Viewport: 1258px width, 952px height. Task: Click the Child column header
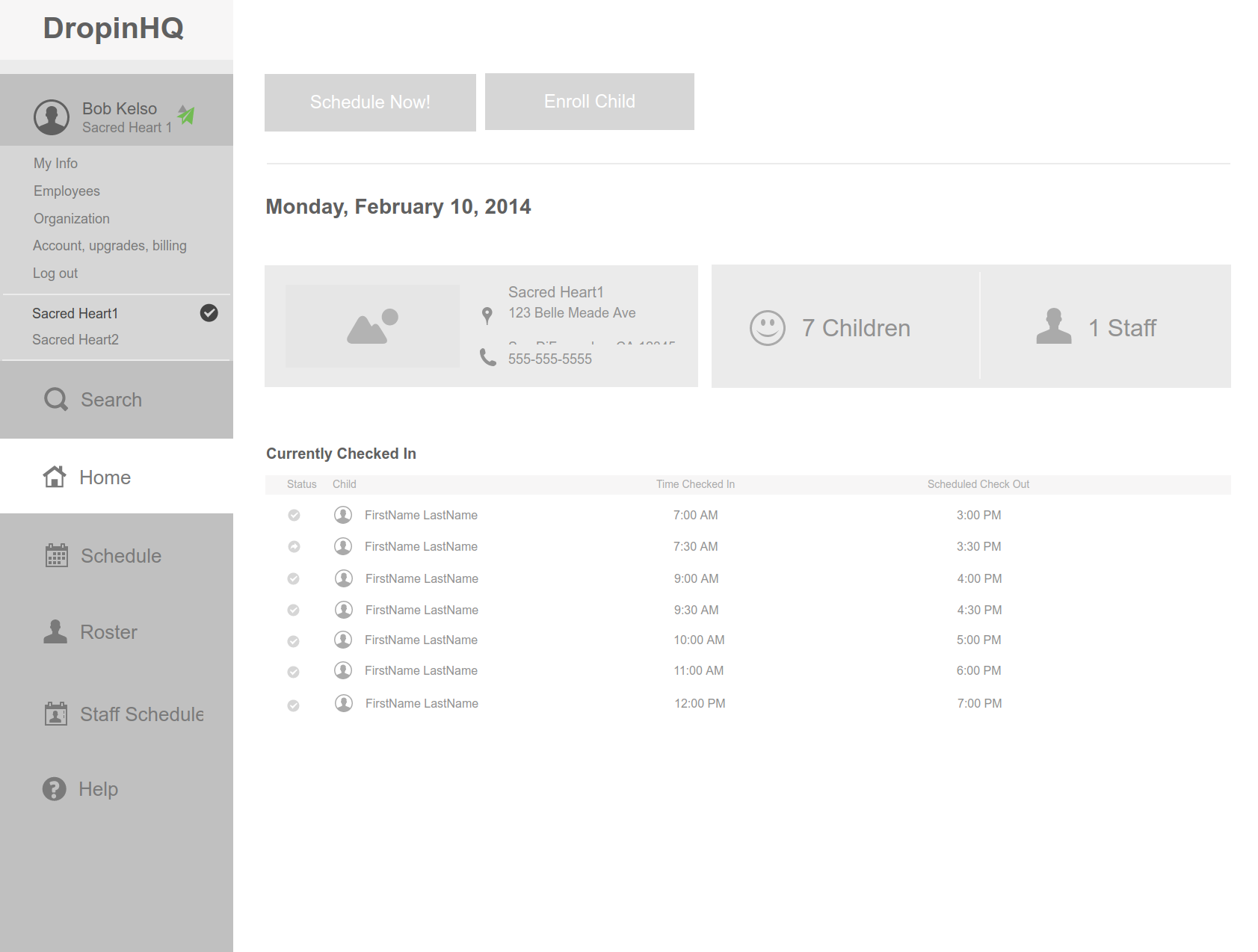pos(345,484)
